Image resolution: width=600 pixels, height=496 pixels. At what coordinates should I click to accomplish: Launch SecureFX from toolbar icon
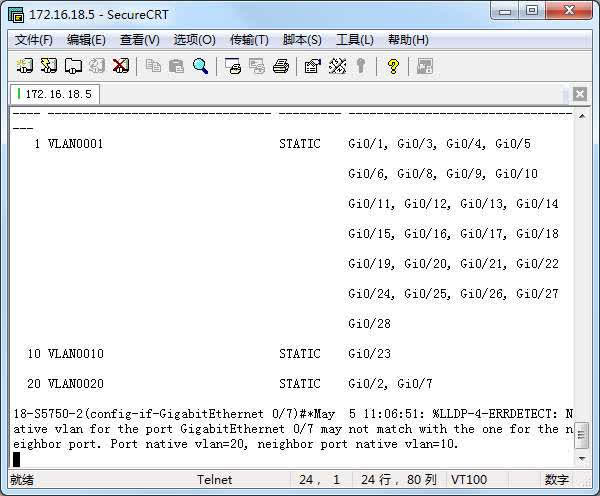[424, 66]
